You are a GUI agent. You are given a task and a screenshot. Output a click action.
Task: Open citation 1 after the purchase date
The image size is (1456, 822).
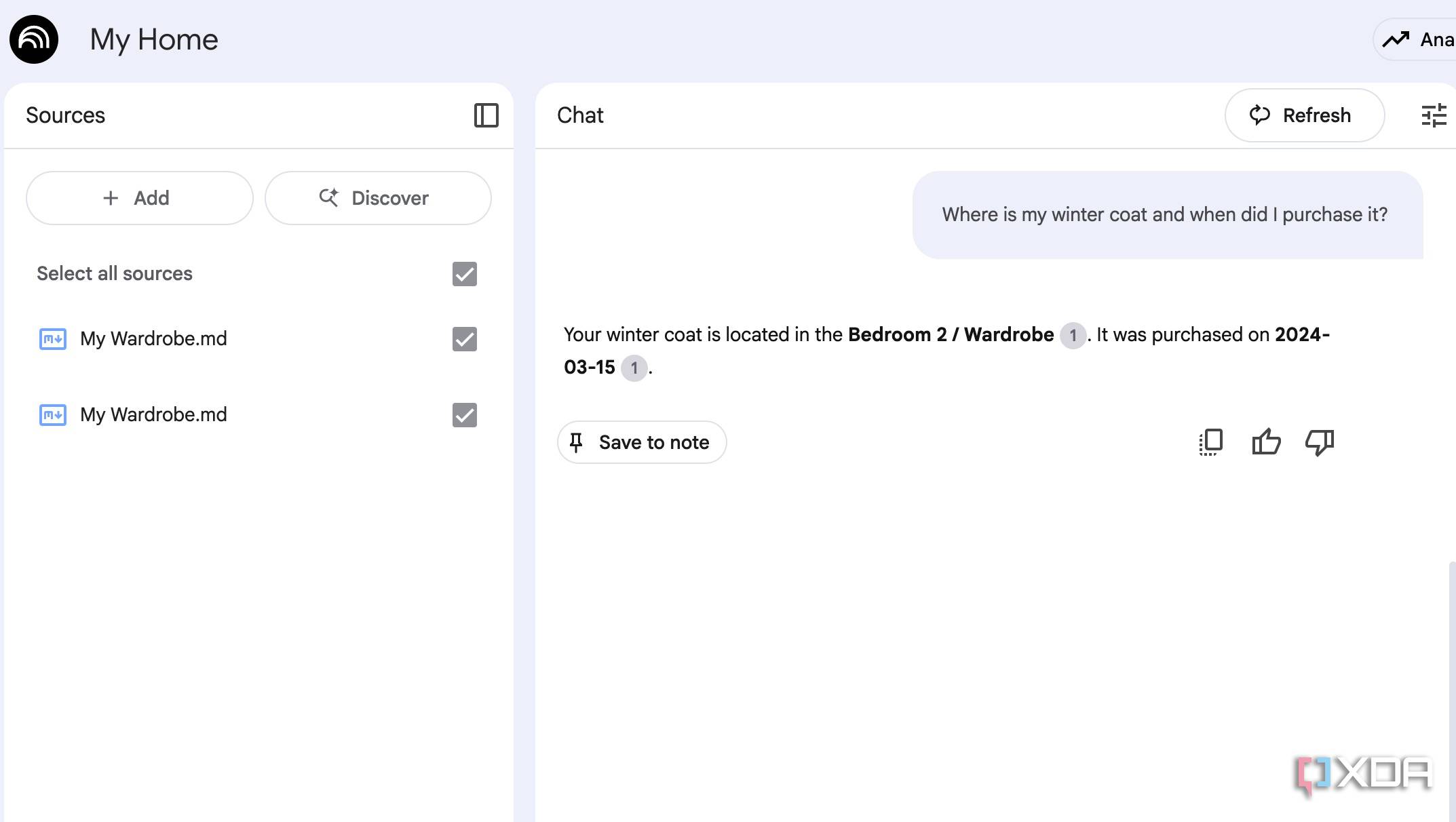click(x=634, y=368)
